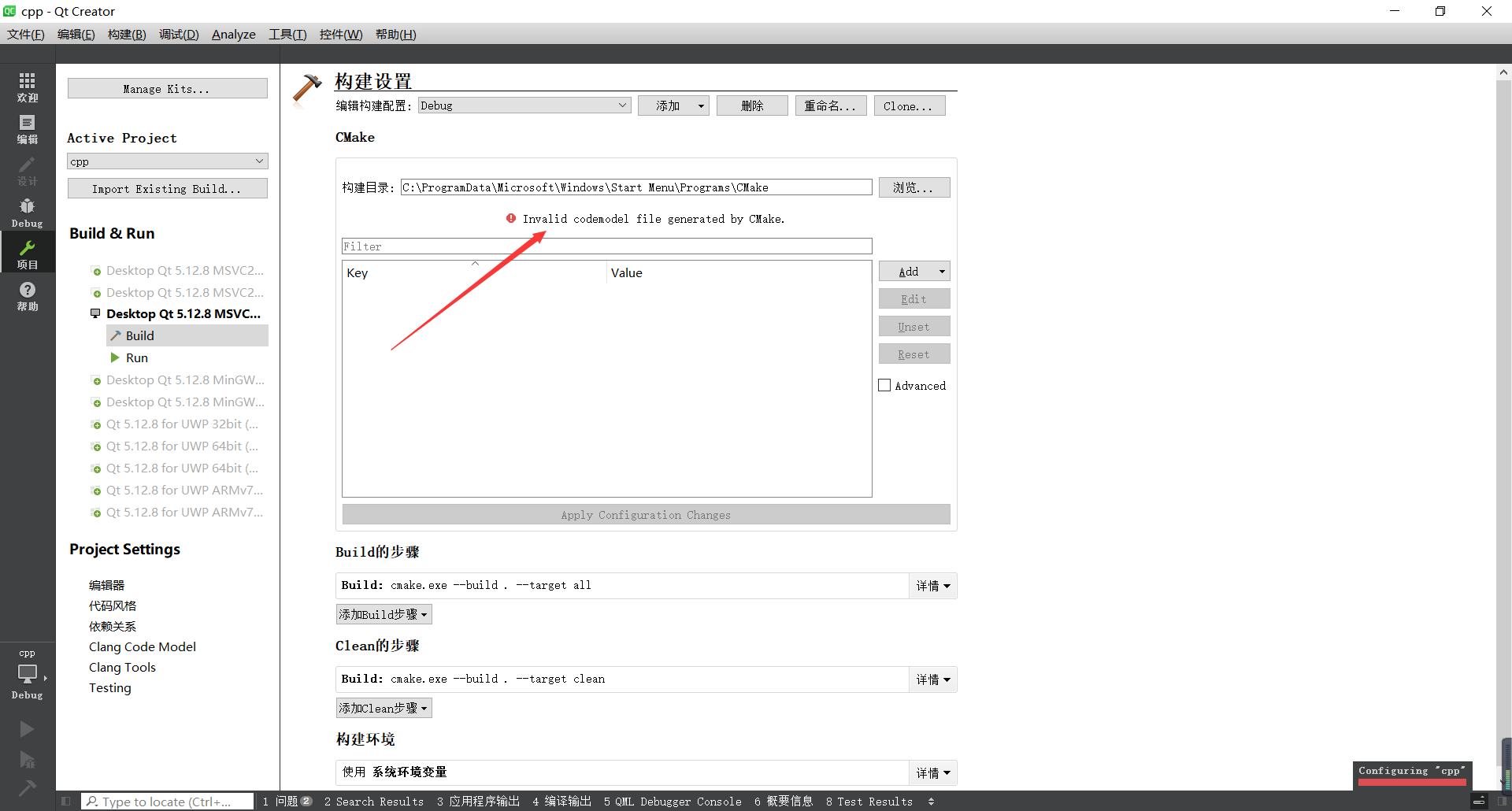The image size is (1512, 811).
Task: Open the Welcome (欢迎) mode icon
Action: pos(27,87)
